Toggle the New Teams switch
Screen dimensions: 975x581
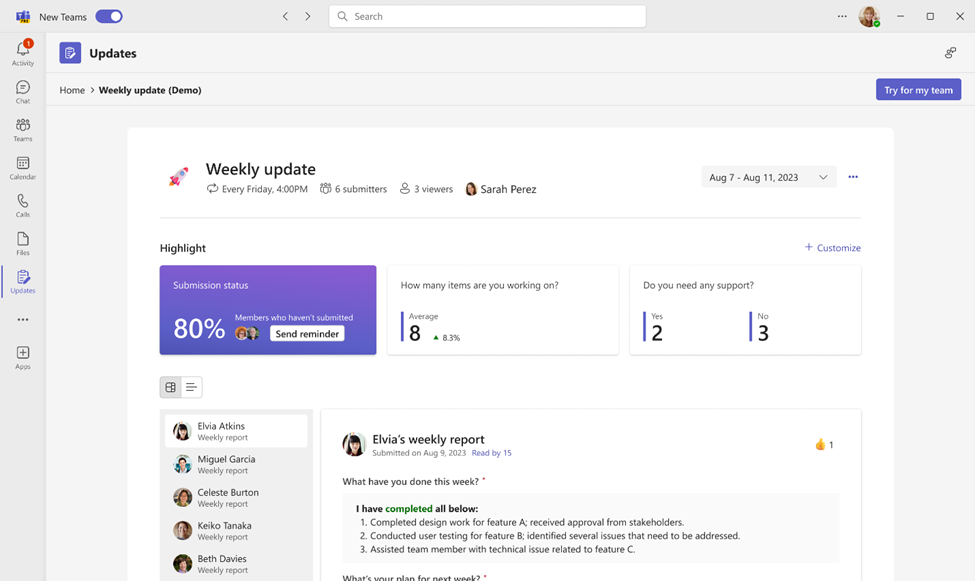(x=109, y=16)
